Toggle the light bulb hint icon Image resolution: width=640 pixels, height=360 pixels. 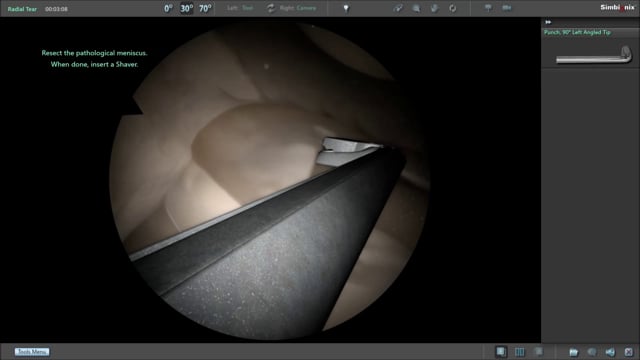346,8
